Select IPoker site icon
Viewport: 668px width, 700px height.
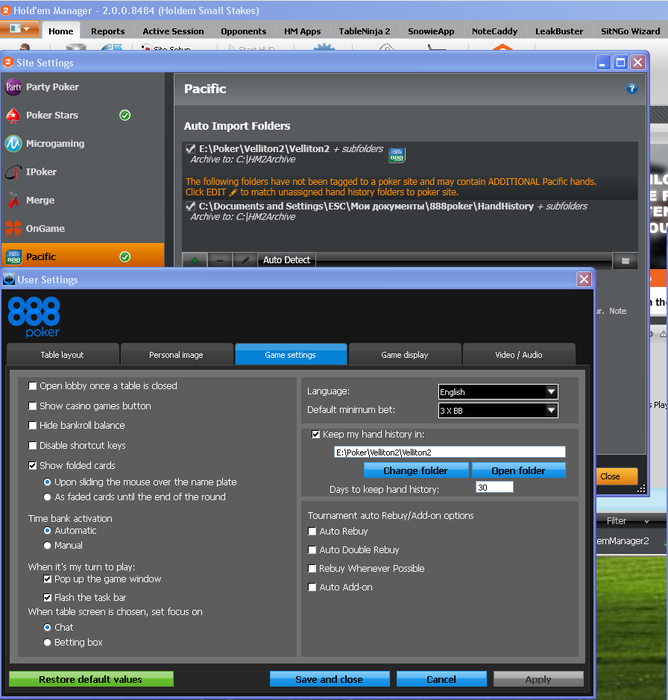[13, 172]
